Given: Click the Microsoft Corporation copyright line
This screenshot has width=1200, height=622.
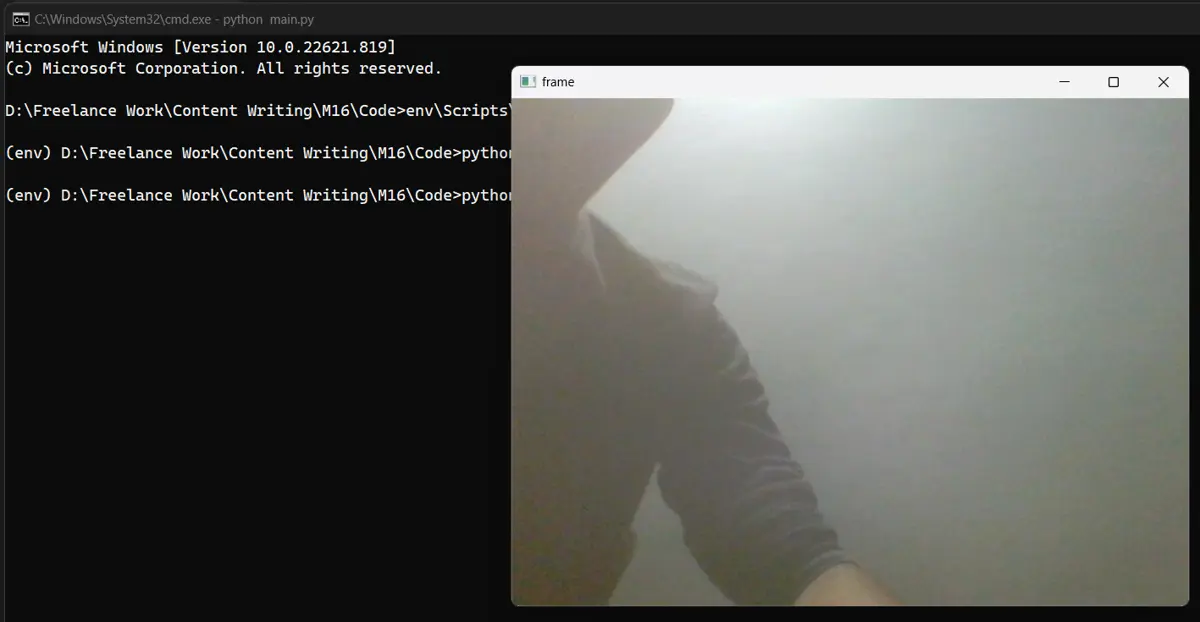Looking at the screenshot, I should coord(223,68).
